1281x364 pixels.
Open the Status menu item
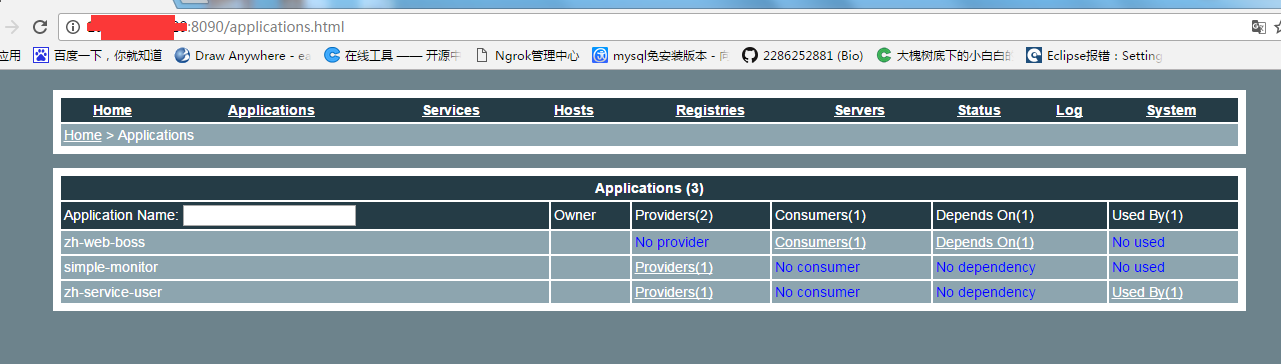pyautogui.click(x=979, y=111)
